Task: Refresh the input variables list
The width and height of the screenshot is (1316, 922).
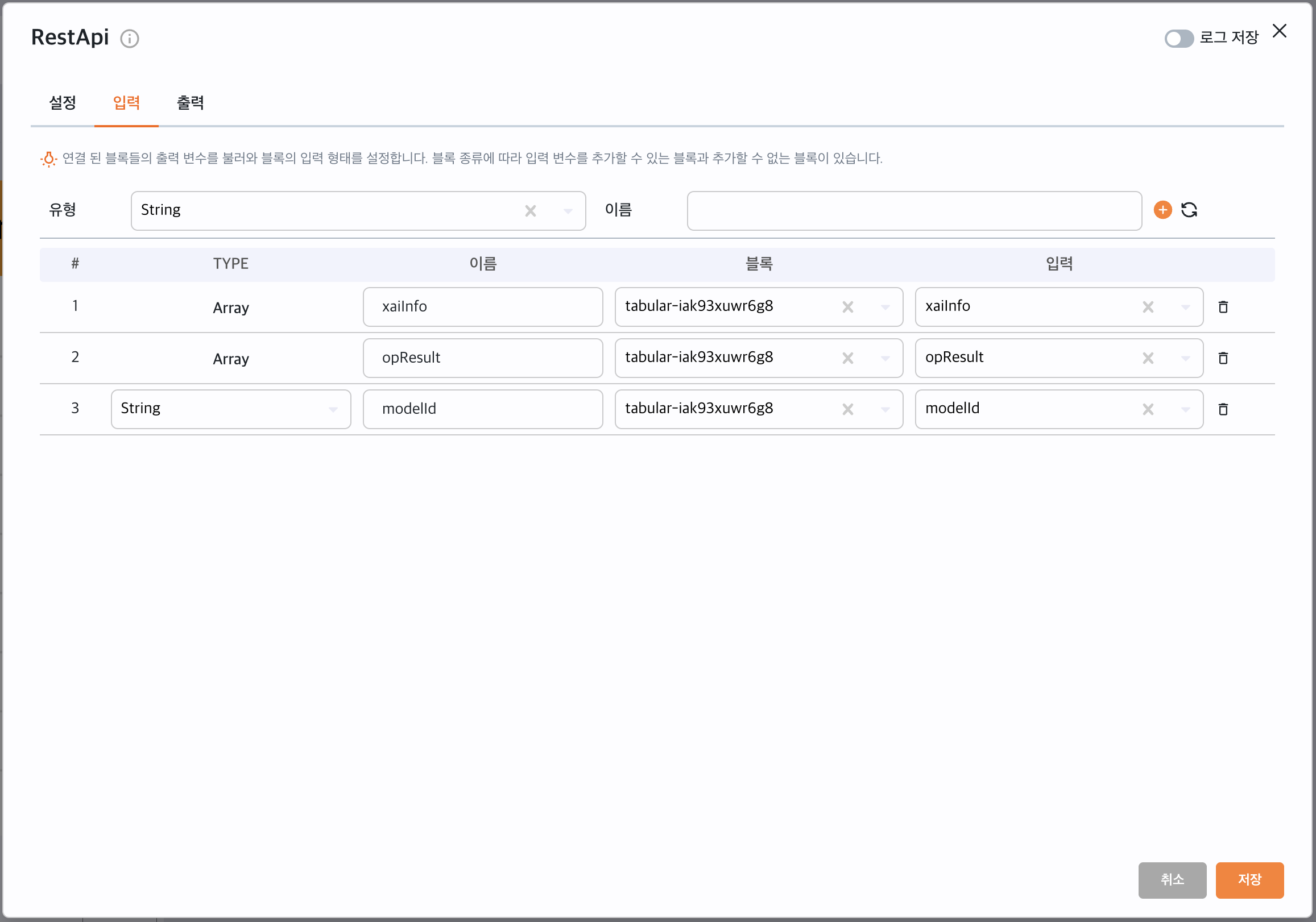Action: (1189, 210)
